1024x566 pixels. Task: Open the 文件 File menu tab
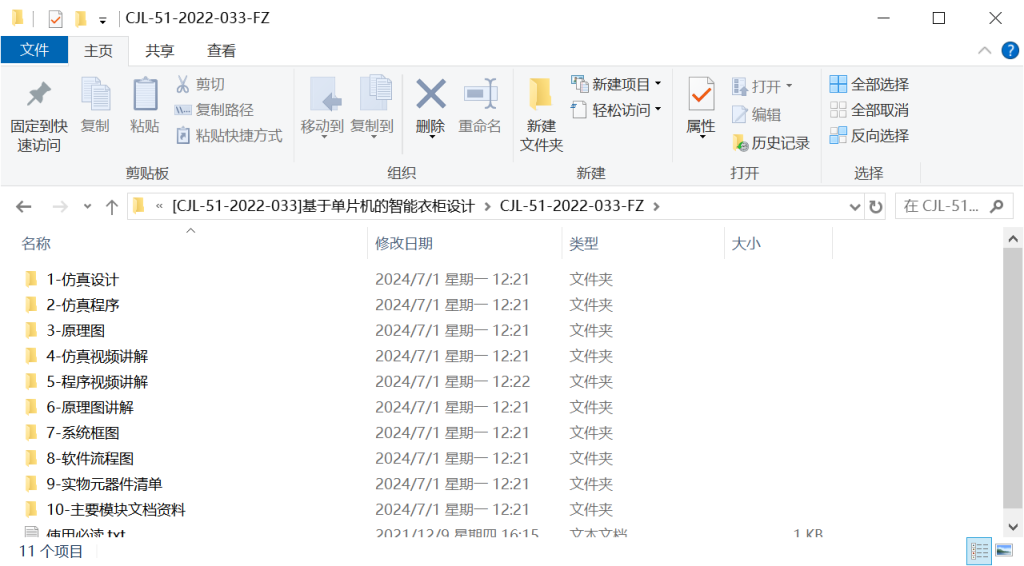(35, 50)
